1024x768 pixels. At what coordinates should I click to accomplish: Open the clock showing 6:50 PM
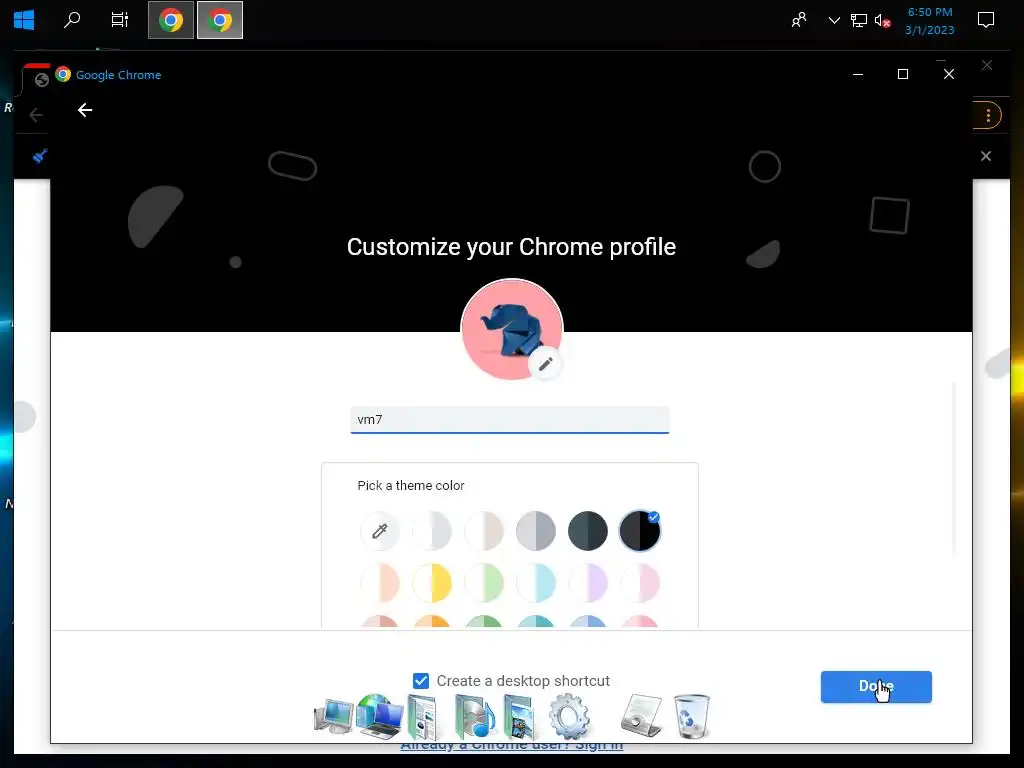(x=930, y=21)
